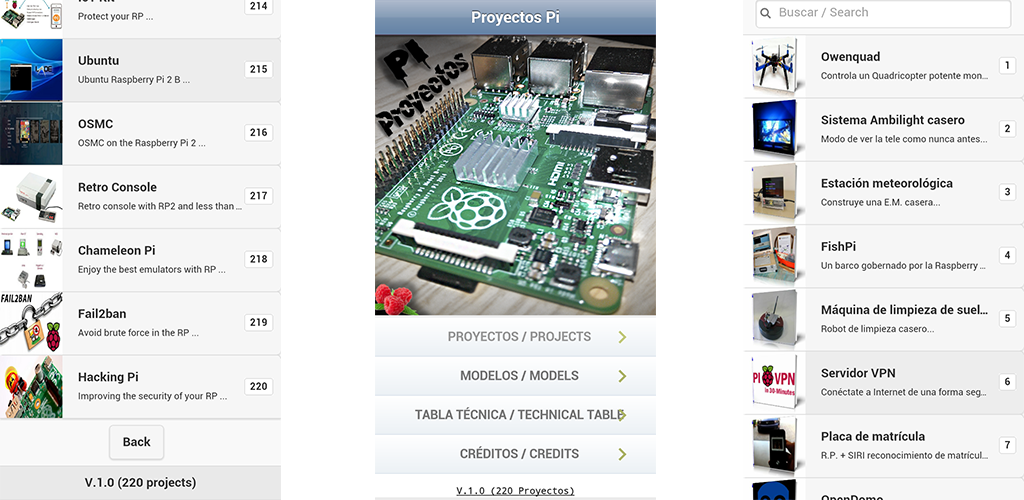Tap the Retro Console NES thumbnail

pos(31,196)
